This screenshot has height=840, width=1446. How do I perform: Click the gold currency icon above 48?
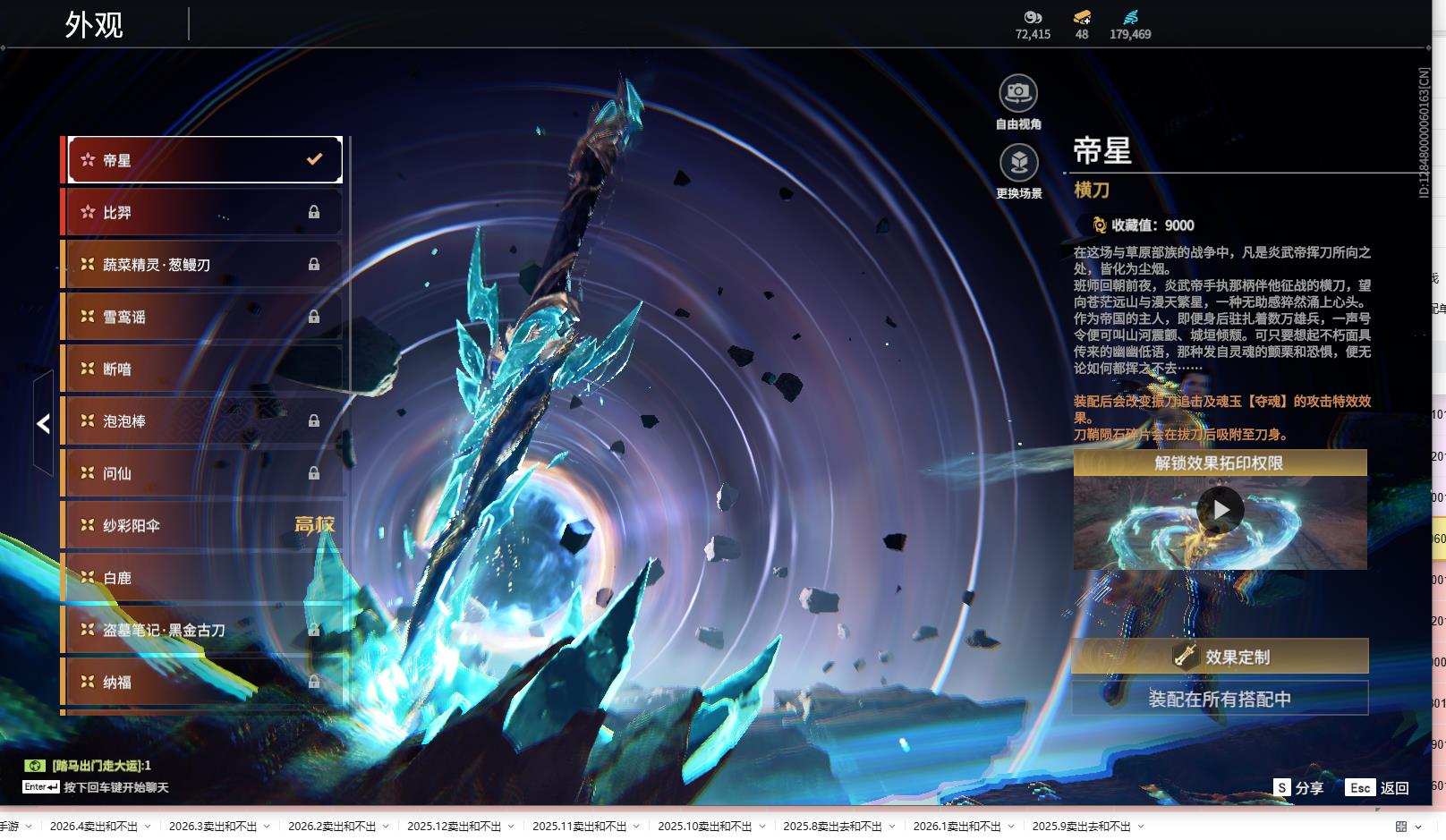[x=1082, y=17]
